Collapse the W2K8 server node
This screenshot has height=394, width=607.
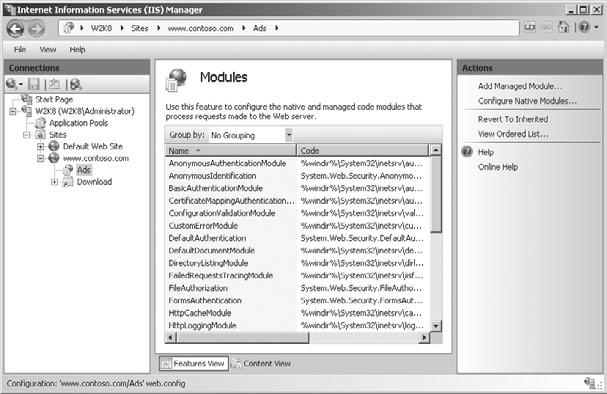13,111
